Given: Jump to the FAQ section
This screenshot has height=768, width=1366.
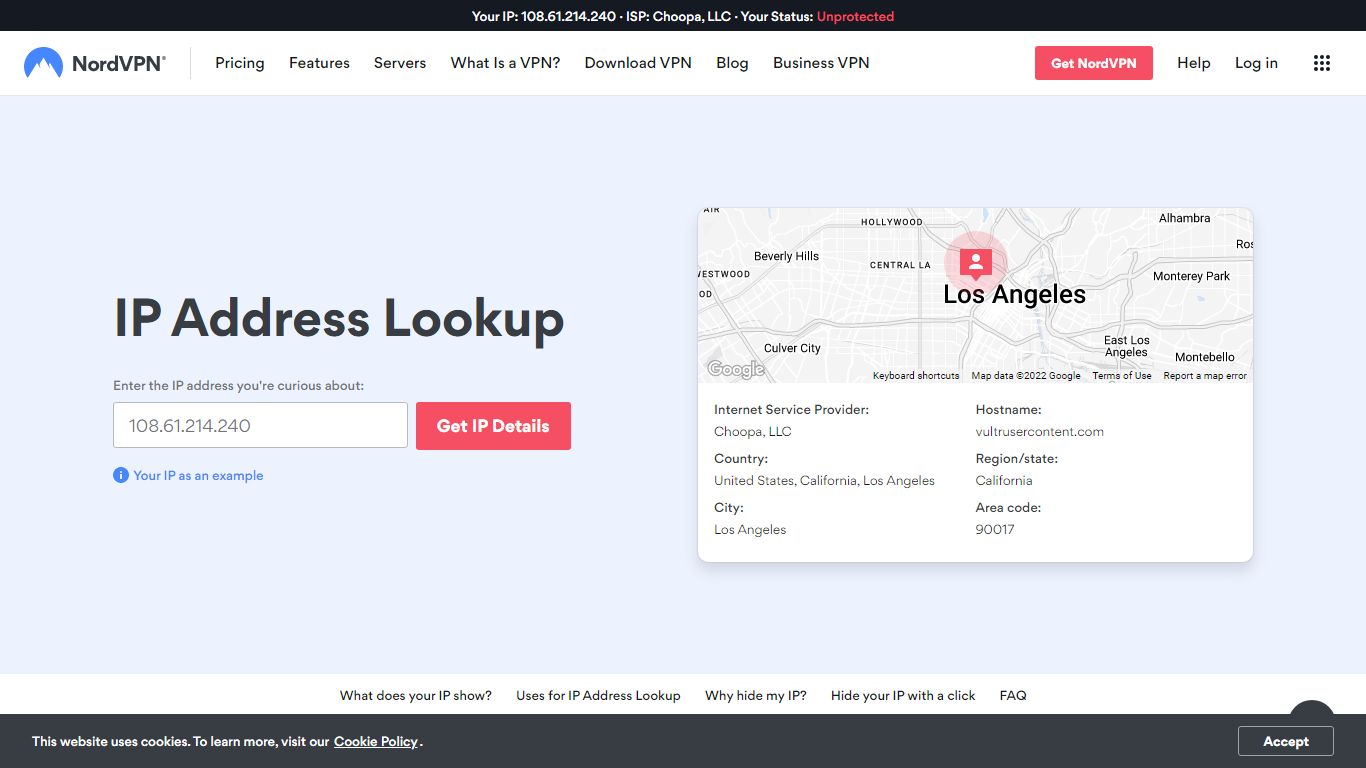Looking at the screenshot, I should point(1013,695).
